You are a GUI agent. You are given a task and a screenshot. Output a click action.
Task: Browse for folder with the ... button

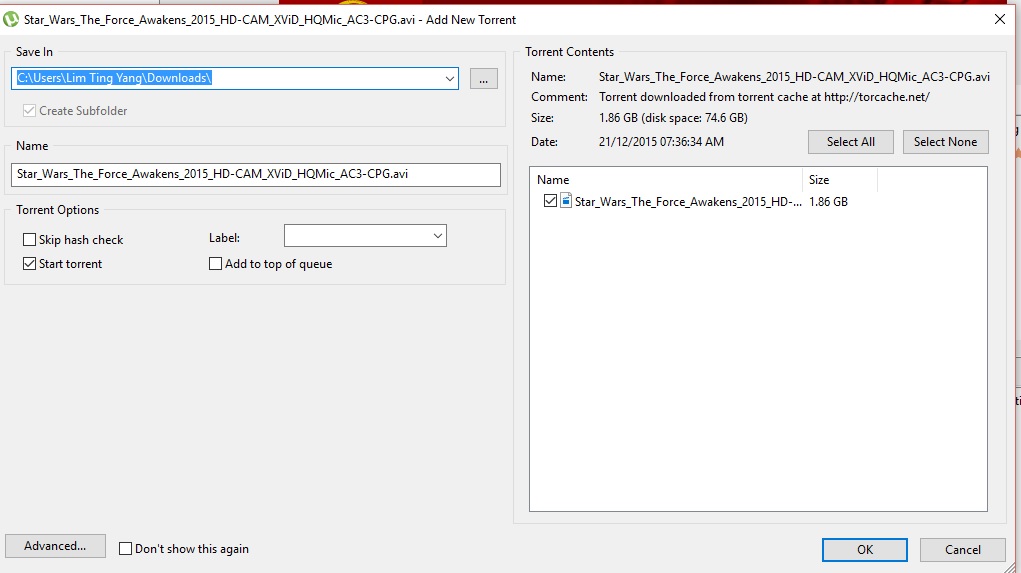coord(484,79)
